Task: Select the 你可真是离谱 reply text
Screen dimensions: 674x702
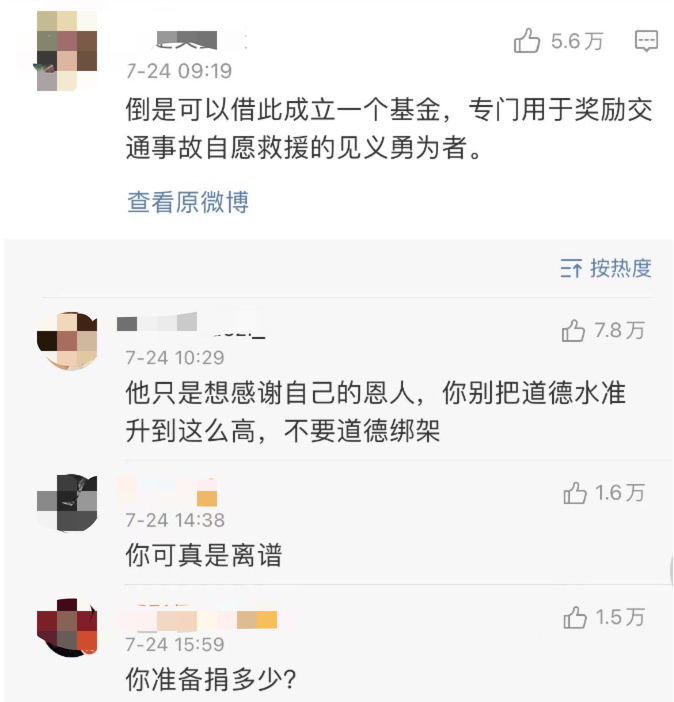Action: tap(203, 556)
